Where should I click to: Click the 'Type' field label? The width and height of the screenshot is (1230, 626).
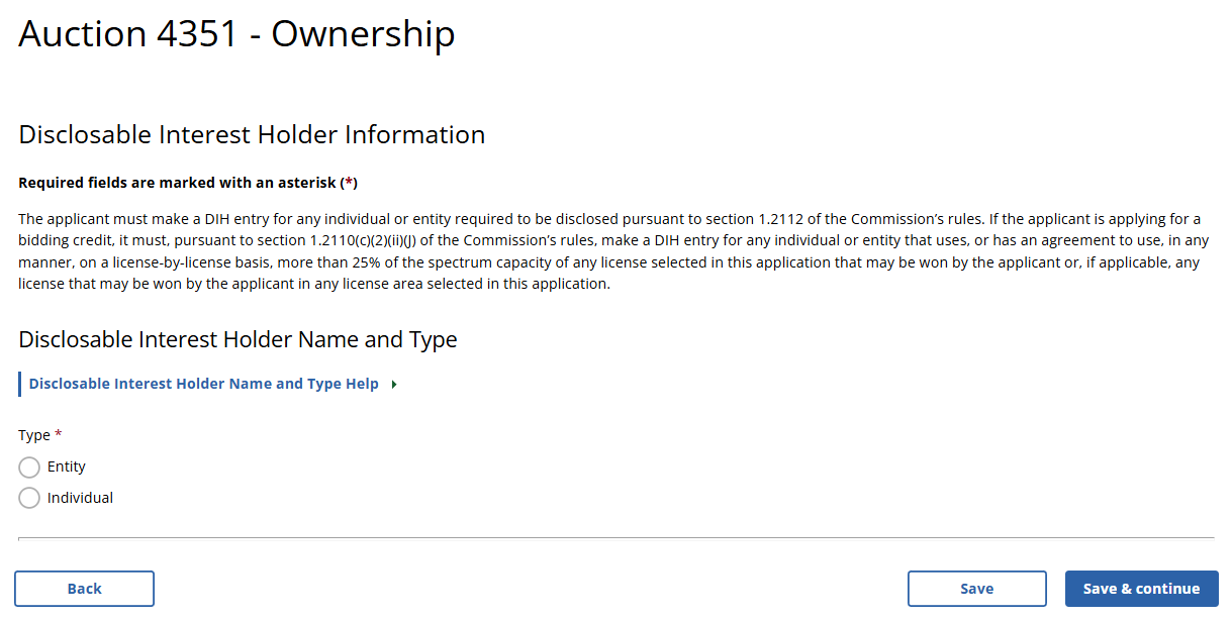point(34,435)
